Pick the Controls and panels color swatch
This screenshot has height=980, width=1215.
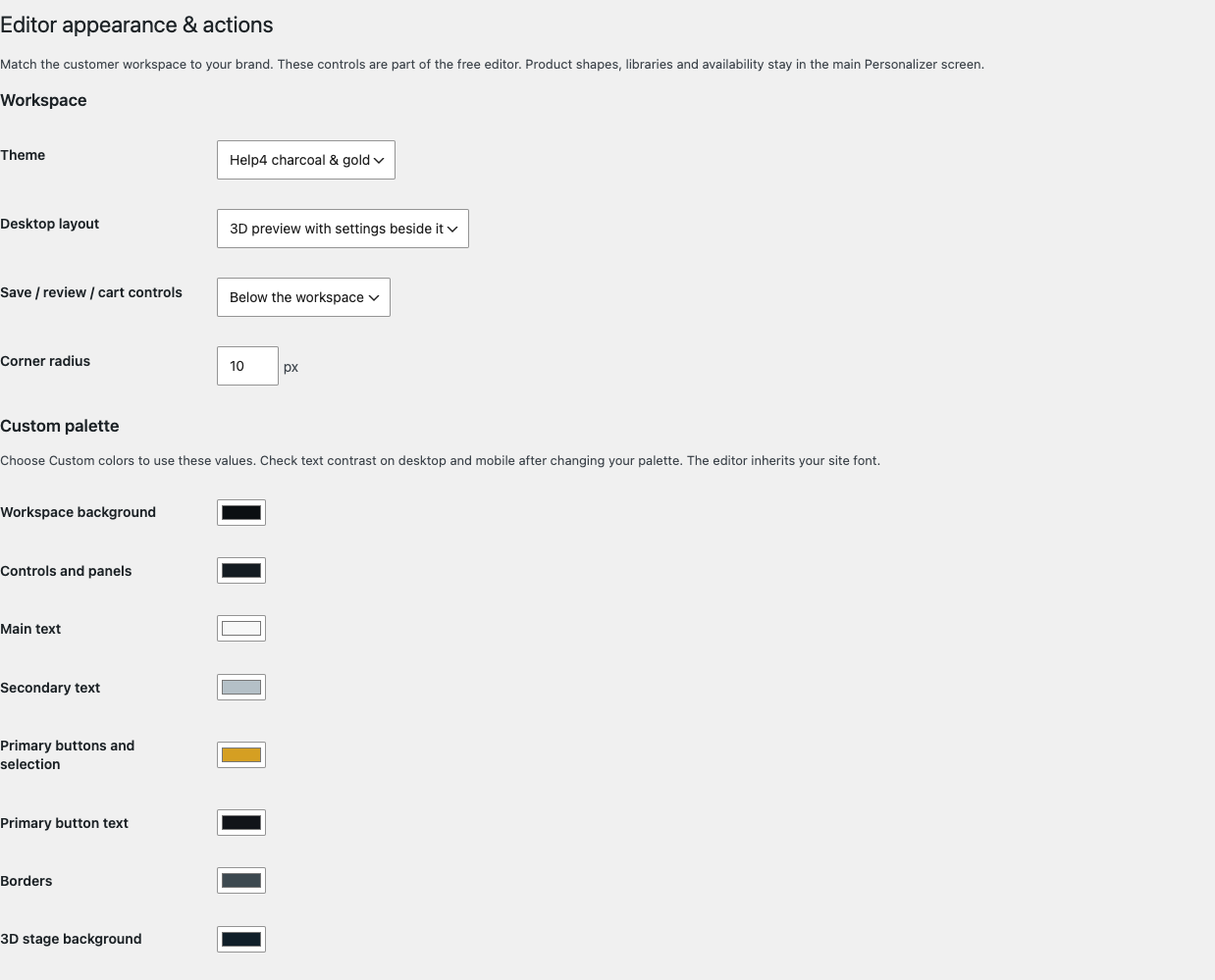241,570
